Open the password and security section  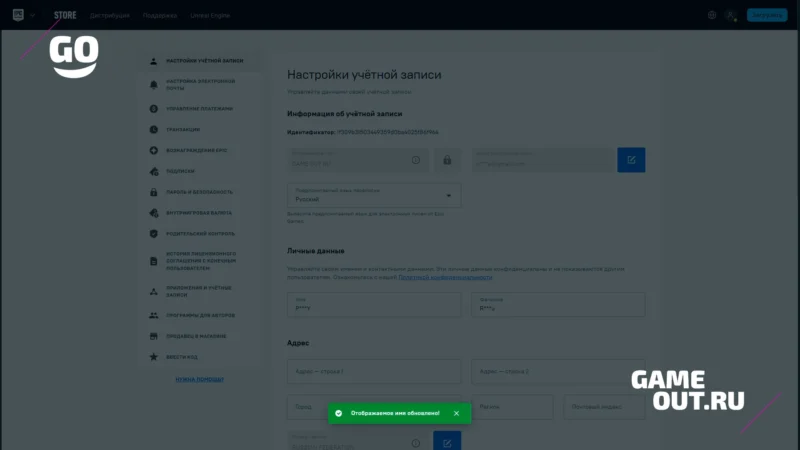(199, 192)
